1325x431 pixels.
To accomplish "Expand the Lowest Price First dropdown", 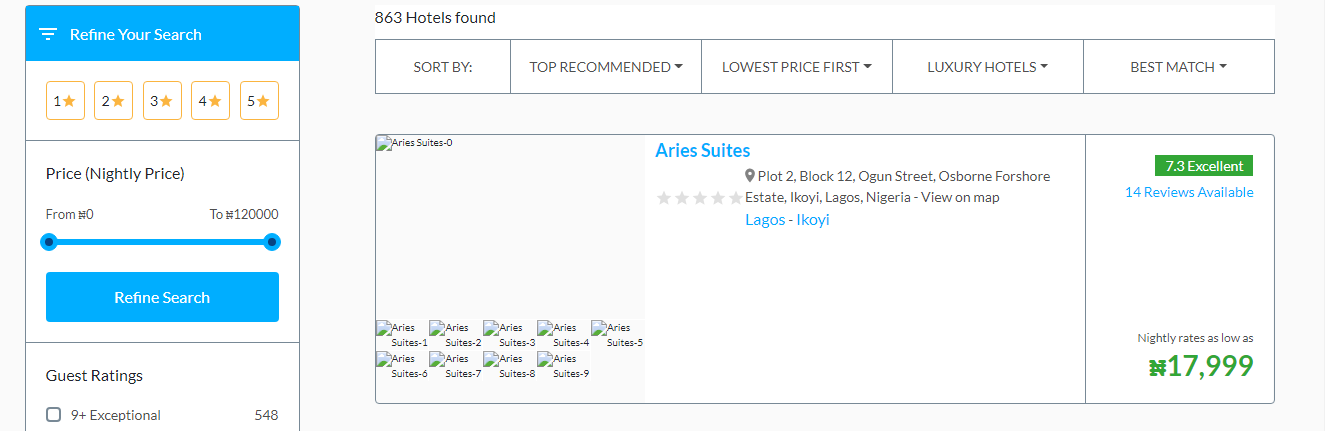I will coord(796,67).
